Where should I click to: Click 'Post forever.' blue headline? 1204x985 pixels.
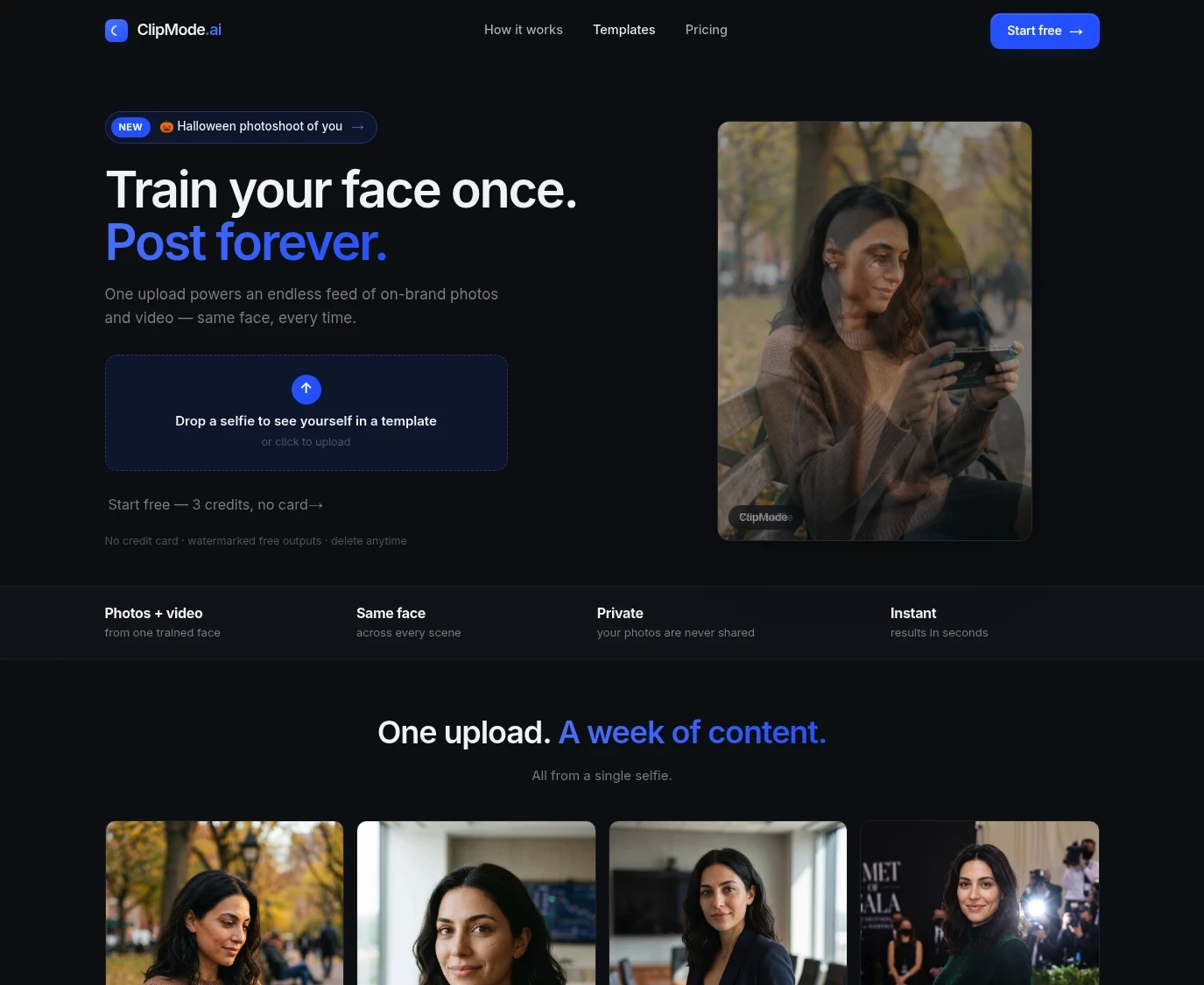(246, 243)
